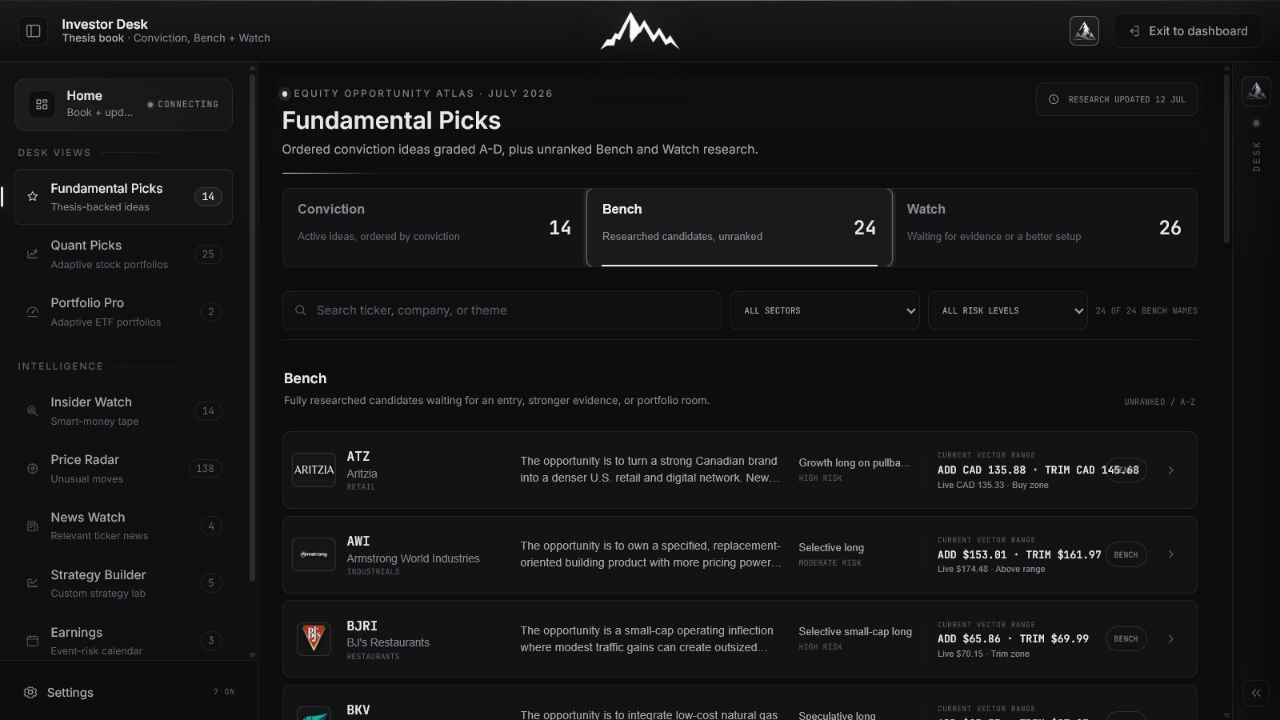
Task: Expand the ATZ row chevron
Action: tap(1171, 470)
